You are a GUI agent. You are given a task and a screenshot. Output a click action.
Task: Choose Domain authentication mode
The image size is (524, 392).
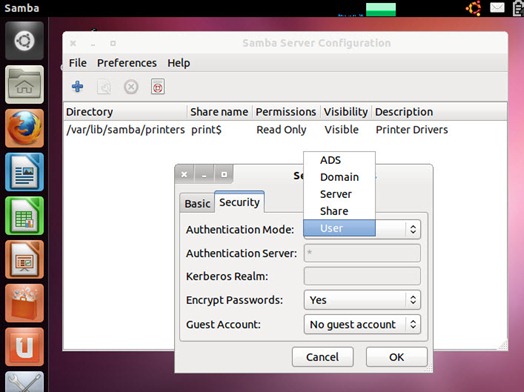point(339,177)
